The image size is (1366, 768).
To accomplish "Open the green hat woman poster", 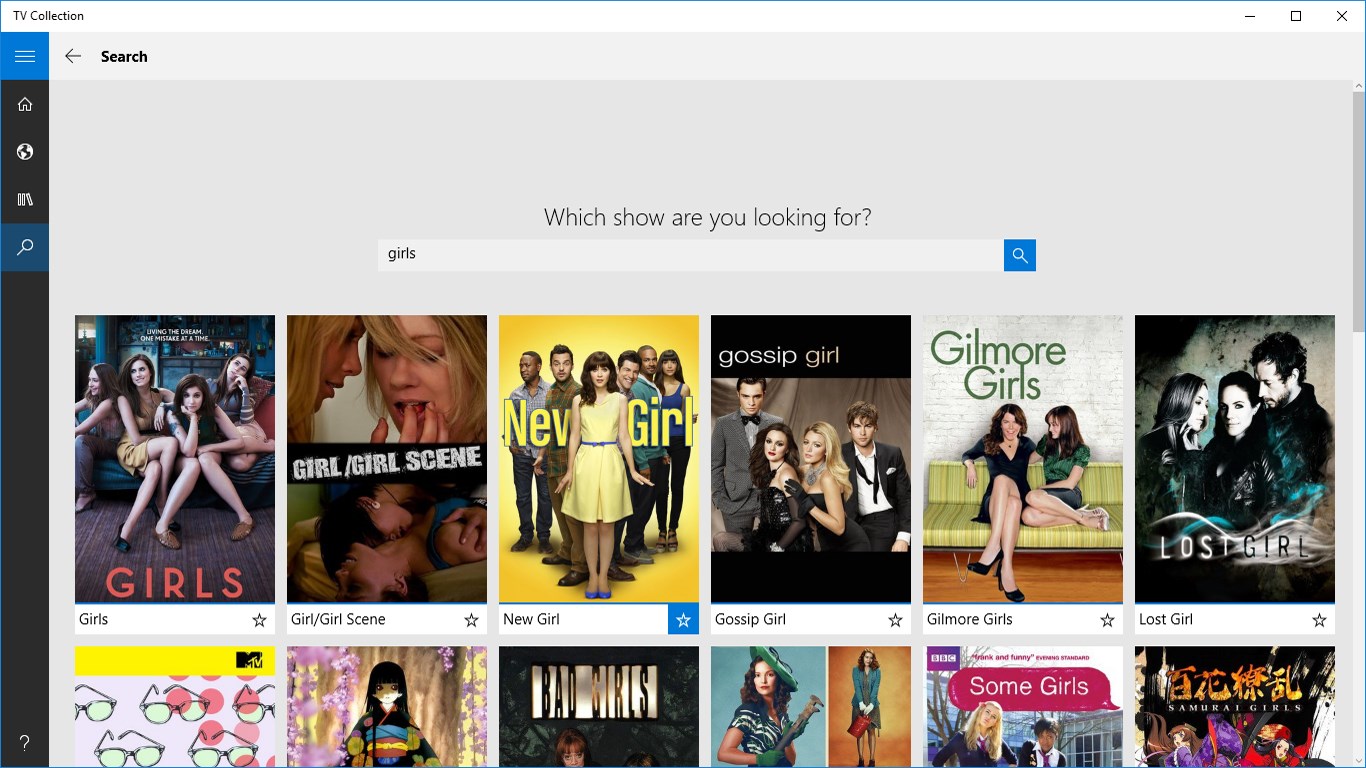I will tap(811, 706).
